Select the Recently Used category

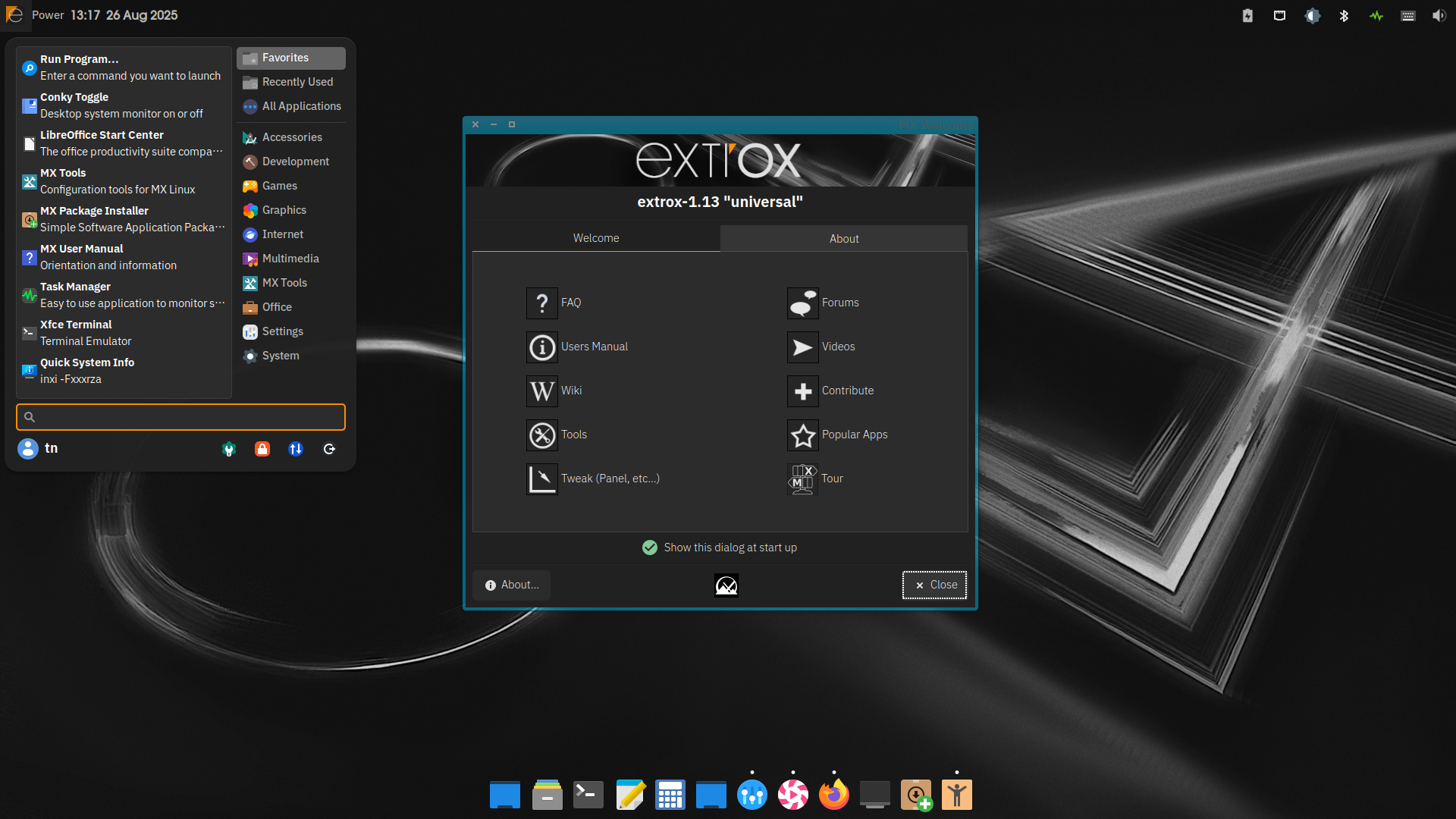click(291, 82)
